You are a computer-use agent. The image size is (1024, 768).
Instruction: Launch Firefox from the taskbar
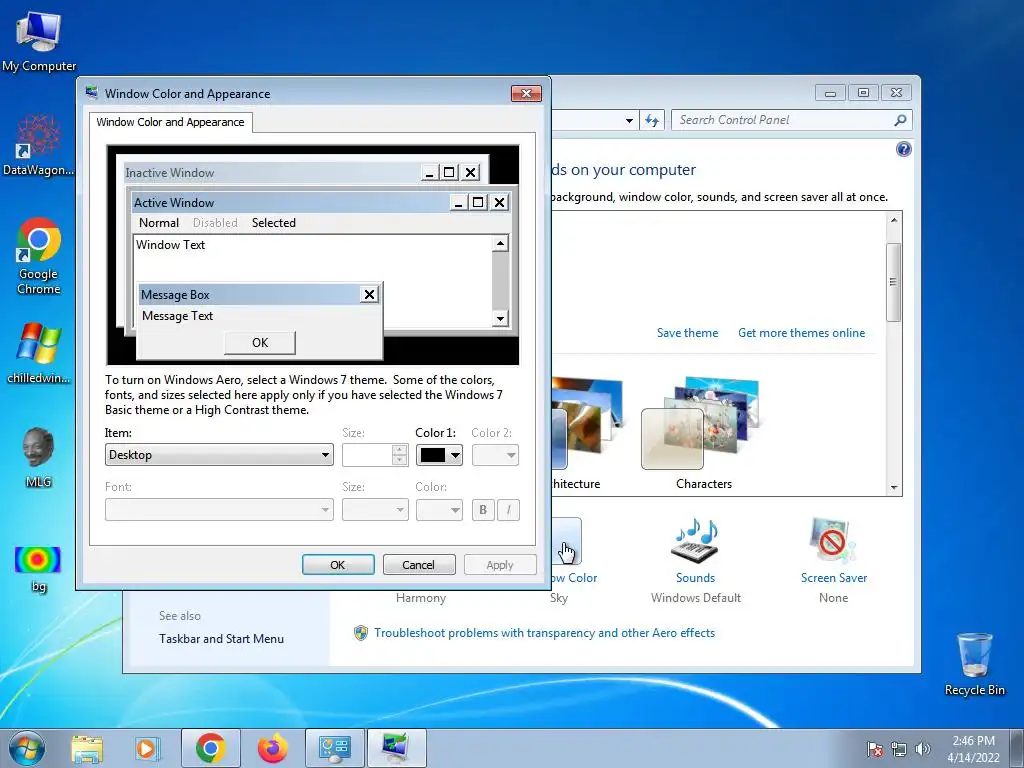(x=272, y=748)
